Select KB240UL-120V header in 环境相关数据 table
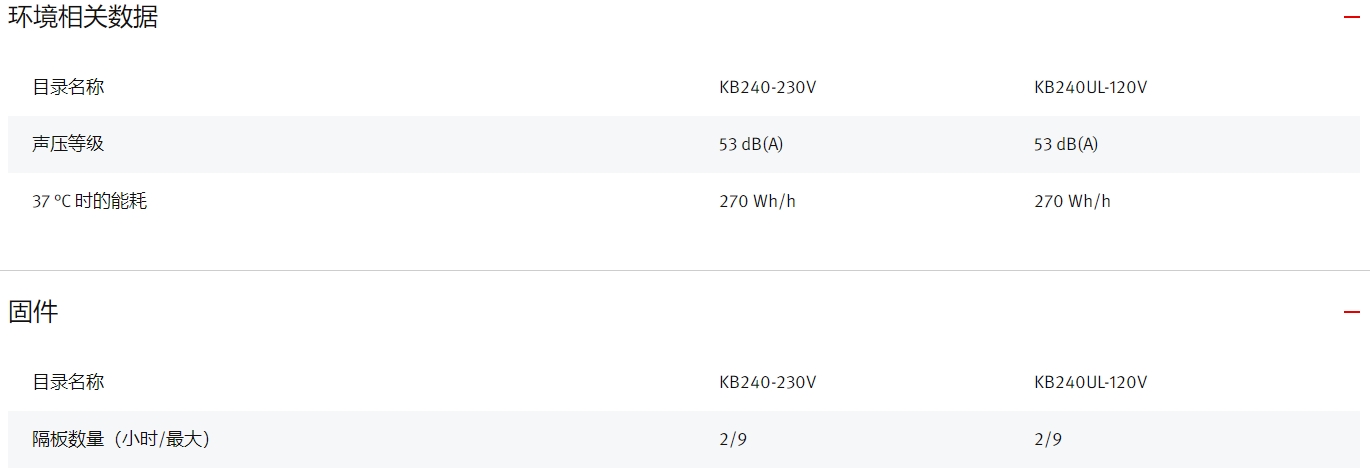The image size is (1370, 473). pyautogui.click(x=1091, y=87)
